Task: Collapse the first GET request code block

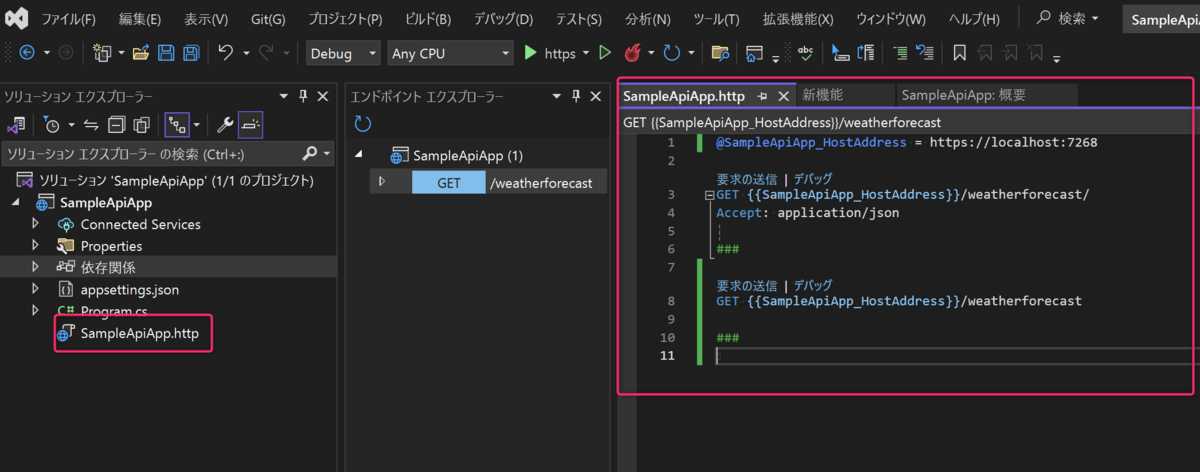Action: (x=710, y=195)
